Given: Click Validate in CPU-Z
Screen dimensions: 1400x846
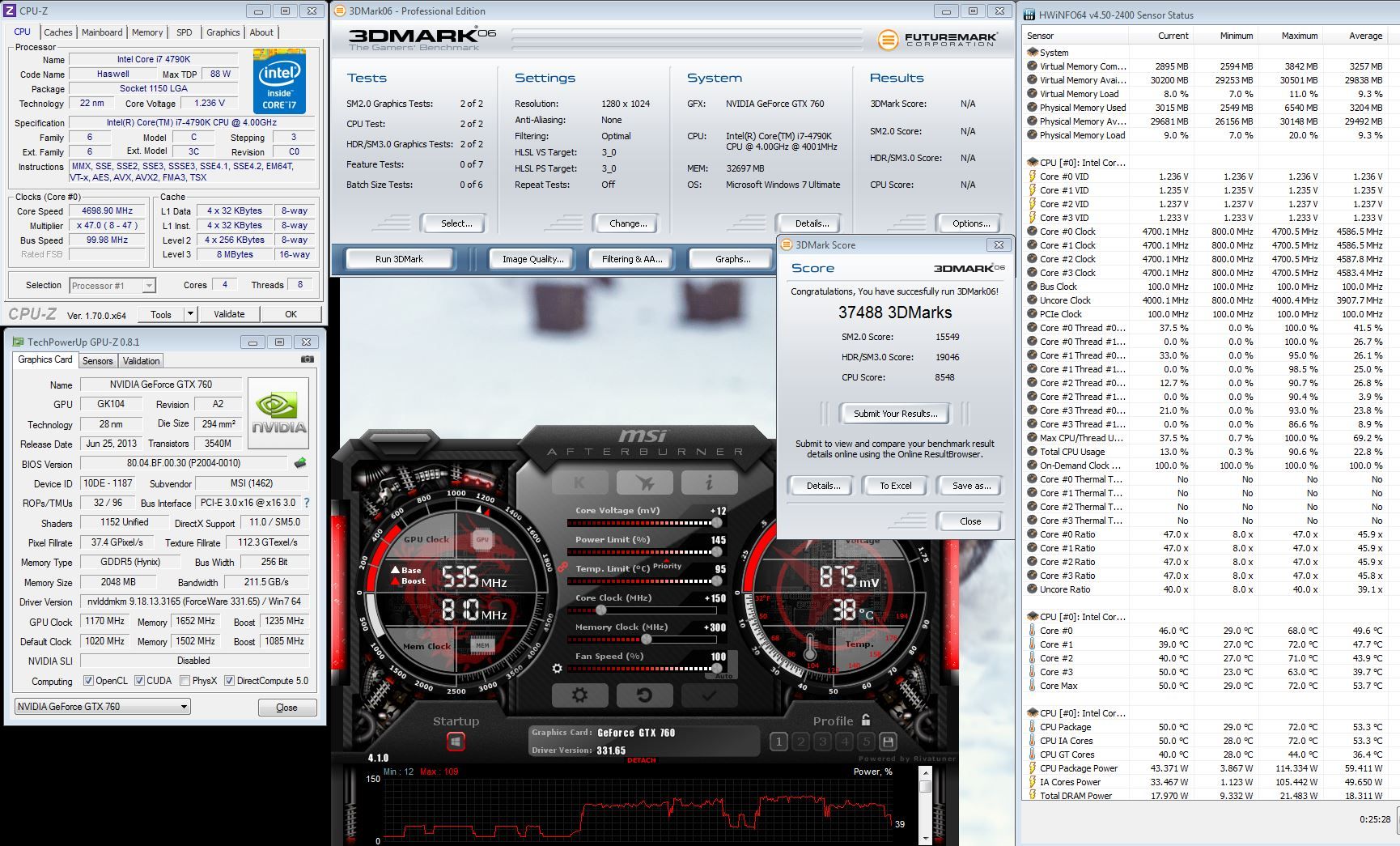Looking at the screenshot, I should (x=229, y=314).
